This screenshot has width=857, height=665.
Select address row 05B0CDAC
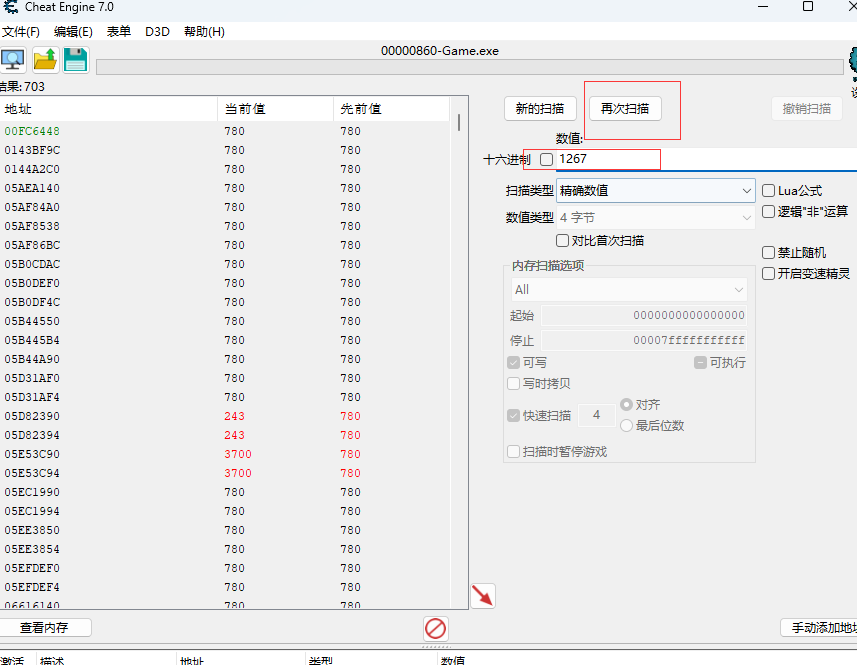(225, 264)
